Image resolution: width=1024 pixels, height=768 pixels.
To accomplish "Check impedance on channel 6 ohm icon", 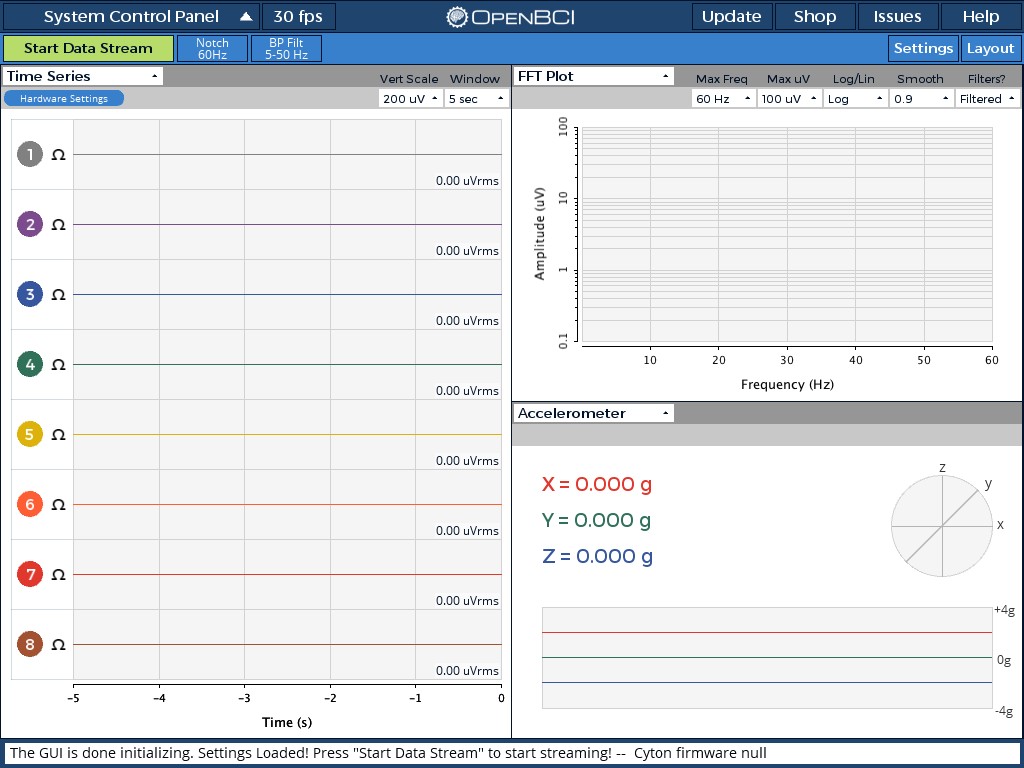I will (58, 504).
